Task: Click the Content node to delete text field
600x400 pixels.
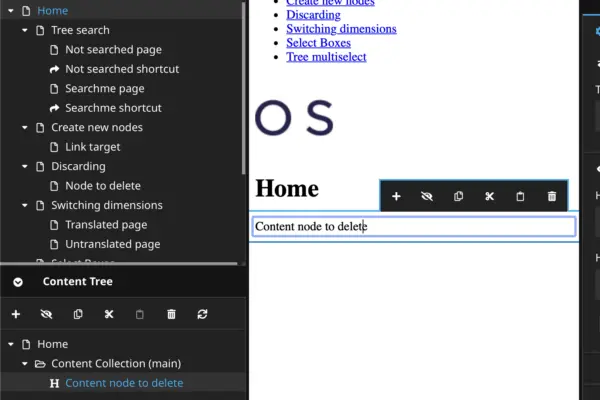Action: coord(413,227)
